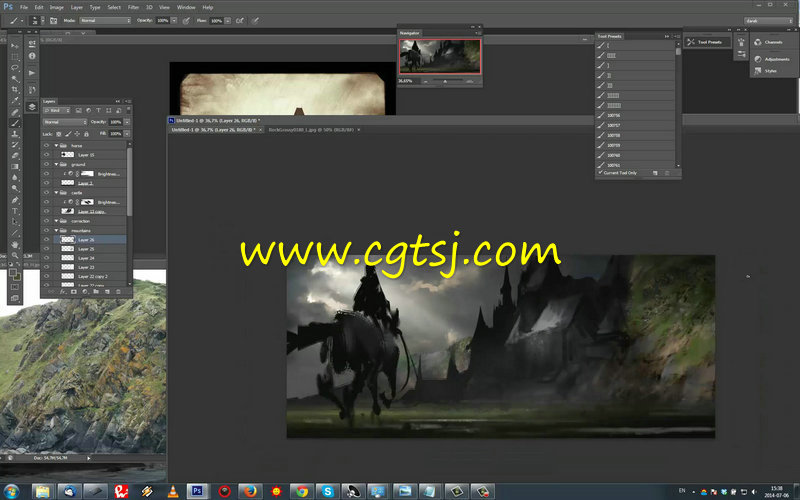Switch to the RockGroup document tab
This screenshot has width=800, height=500.
tap(311, 130)
